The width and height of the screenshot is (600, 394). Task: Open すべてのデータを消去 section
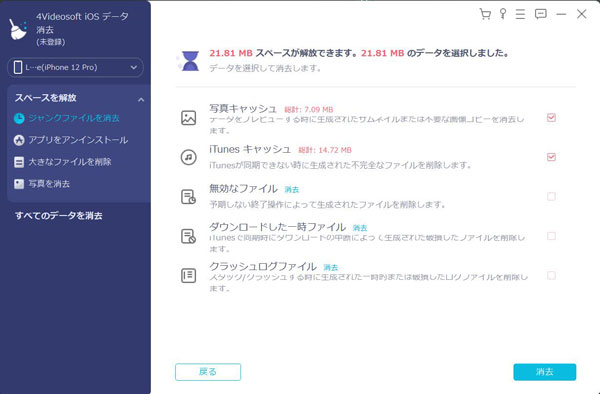tap(59, 216)
